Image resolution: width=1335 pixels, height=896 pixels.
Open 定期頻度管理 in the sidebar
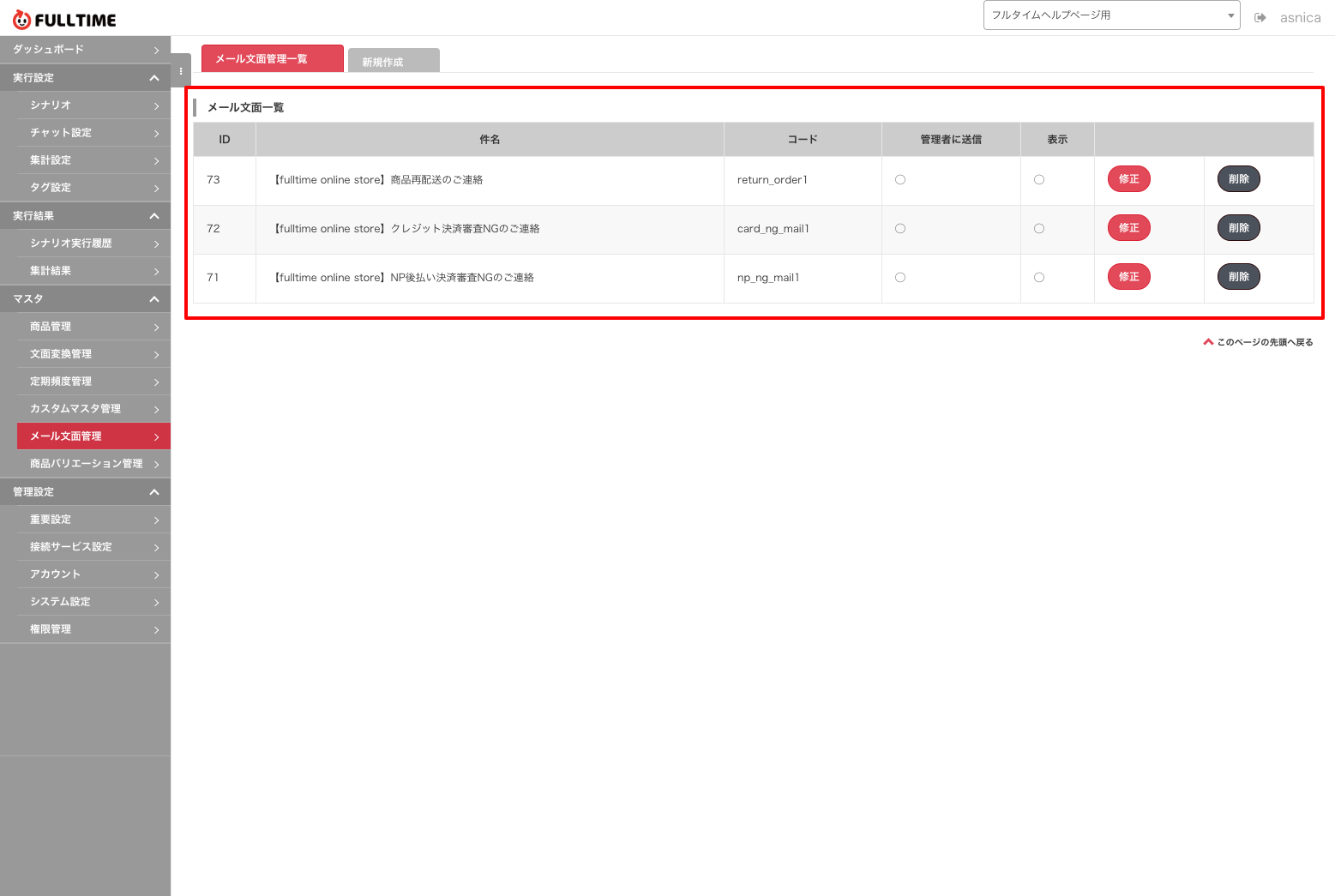(x=93, y=382)
